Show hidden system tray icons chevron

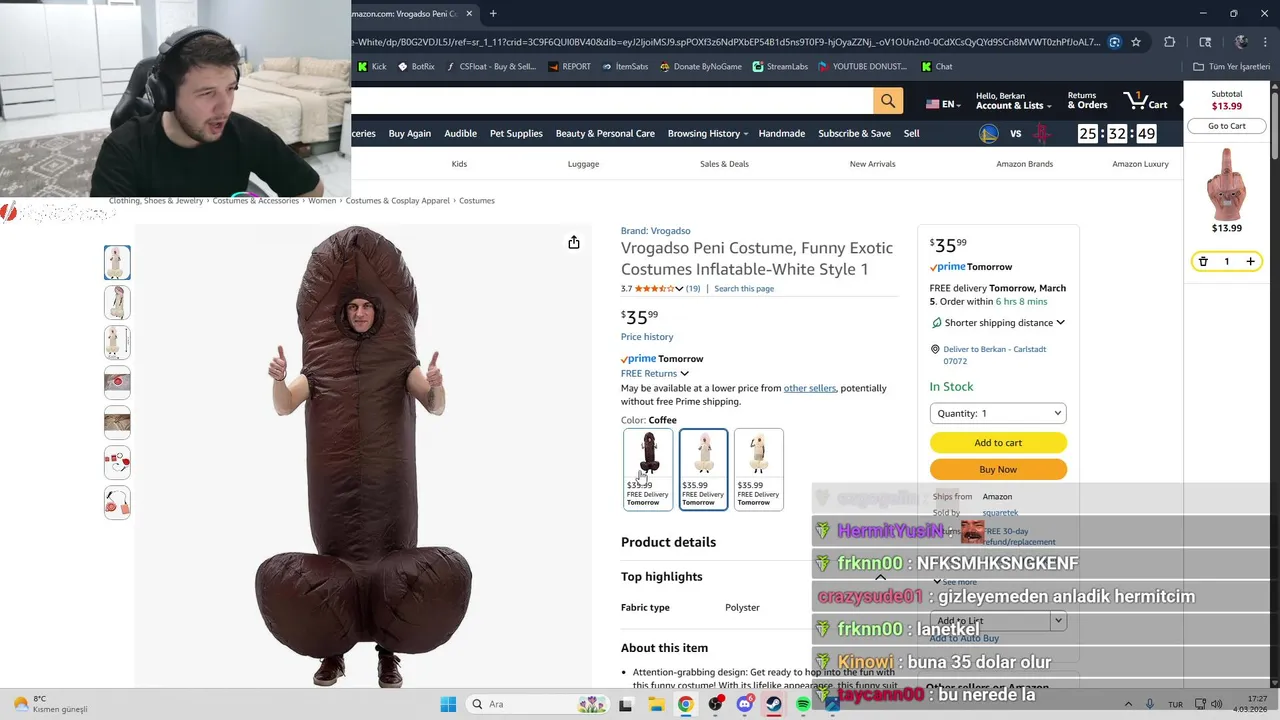[1128, 704]
